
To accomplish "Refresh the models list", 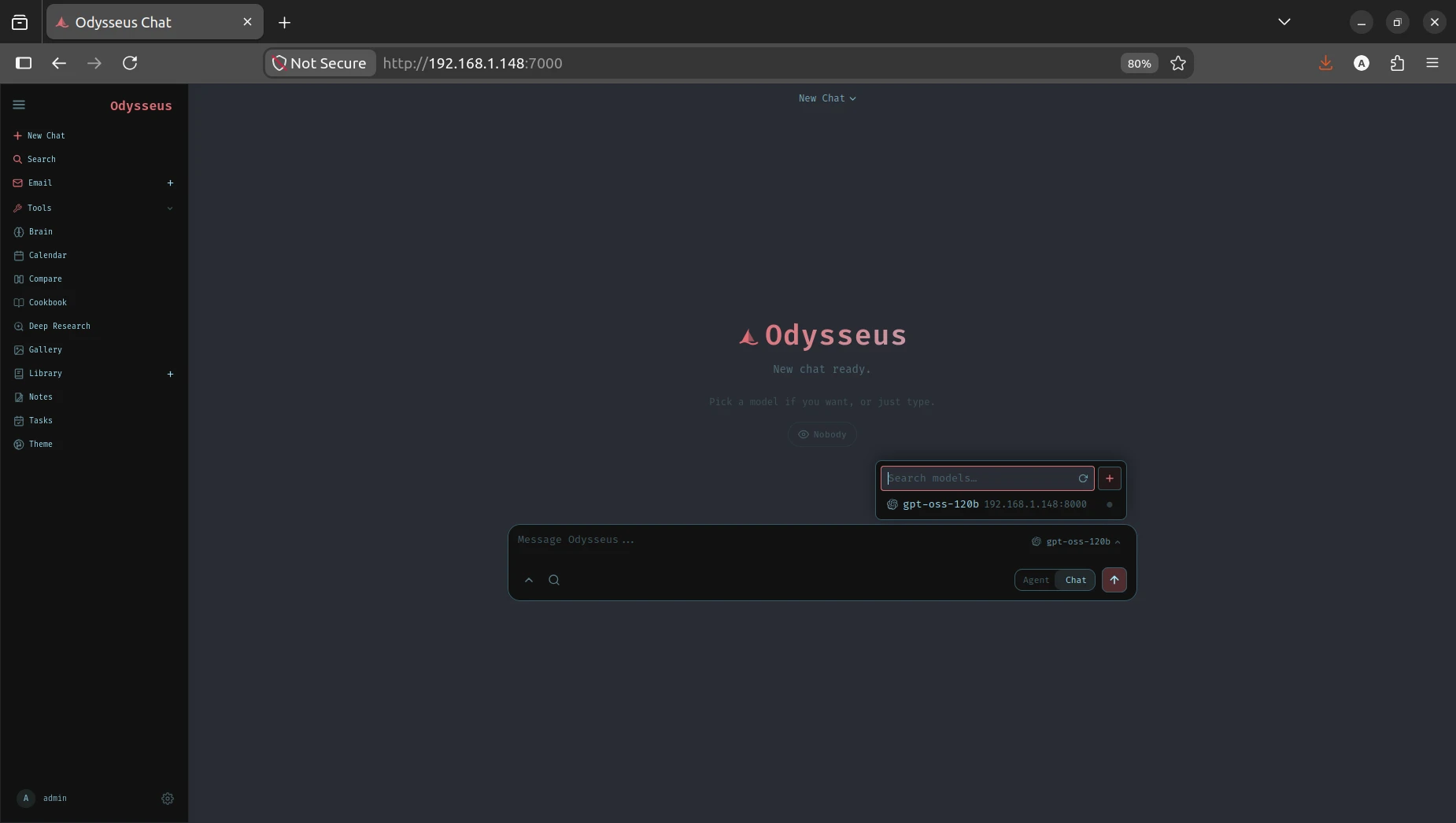I will tap(1083, 478).
